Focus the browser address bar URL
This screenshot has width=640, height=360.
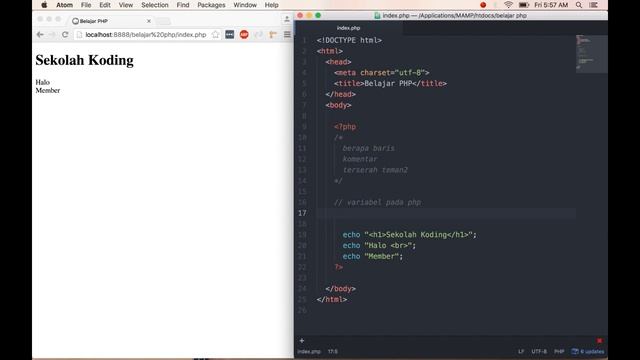pyautogui.click(x=146, y=35)
